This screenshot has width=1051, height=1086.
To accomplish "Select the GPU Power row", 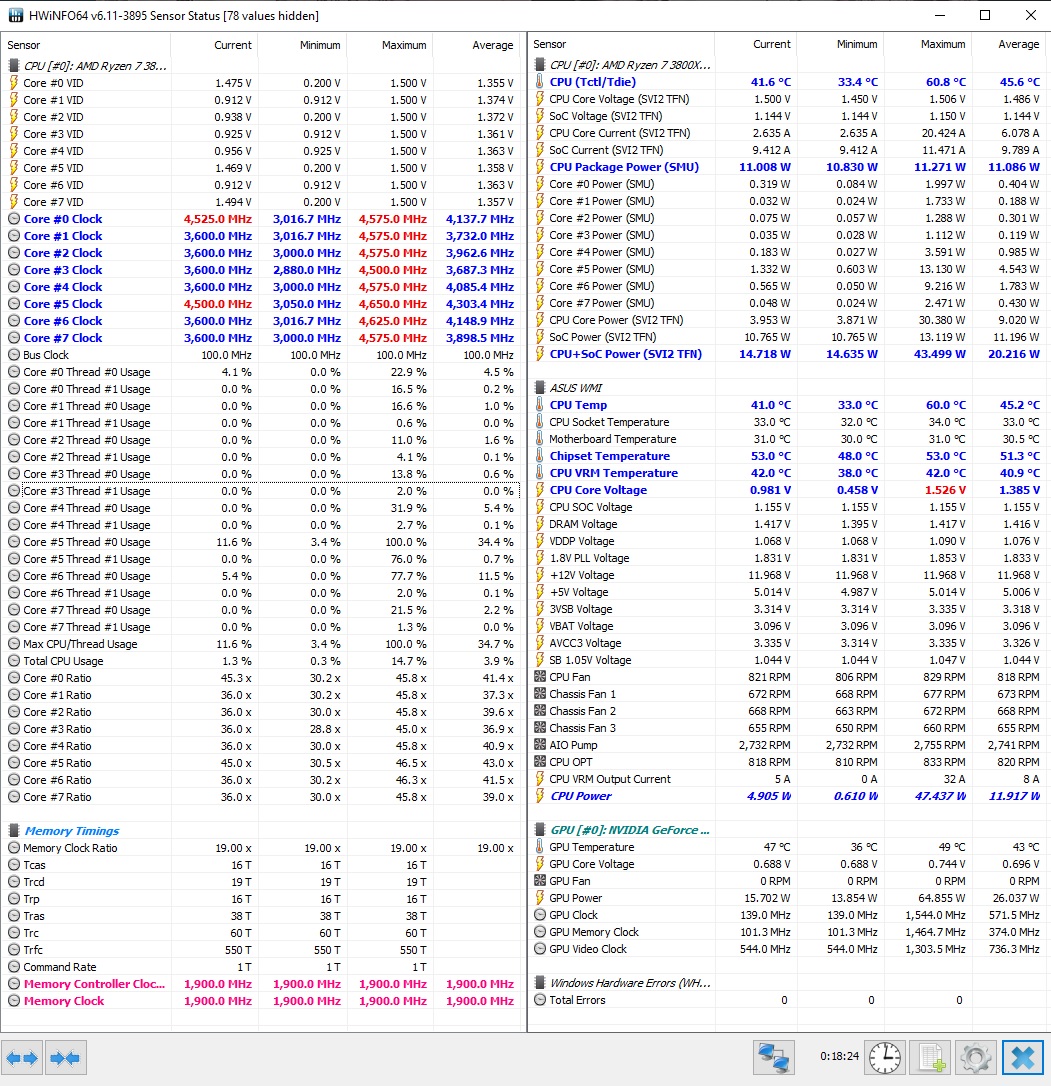I will (788, 898).
